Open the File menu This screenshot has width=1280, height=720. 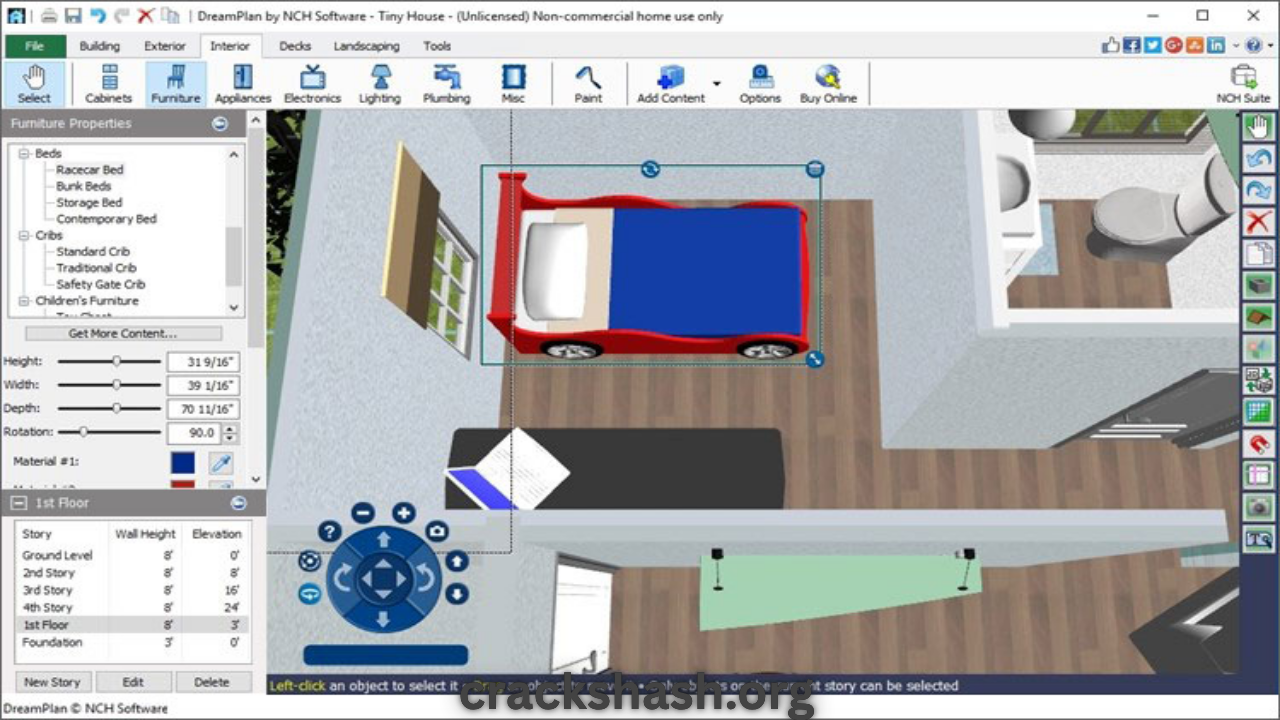click(35, 46)
